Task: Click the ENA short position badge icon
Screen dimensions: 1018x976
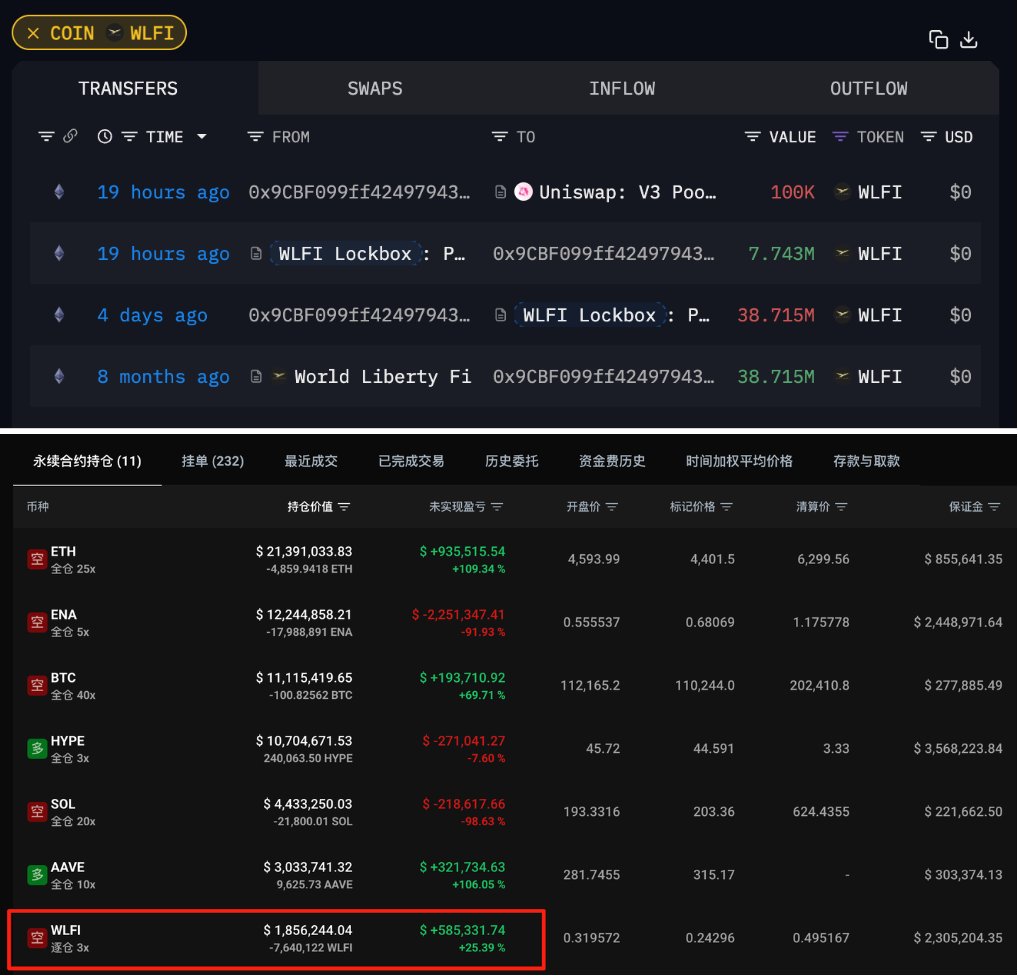Action: [x=37, y=622]
